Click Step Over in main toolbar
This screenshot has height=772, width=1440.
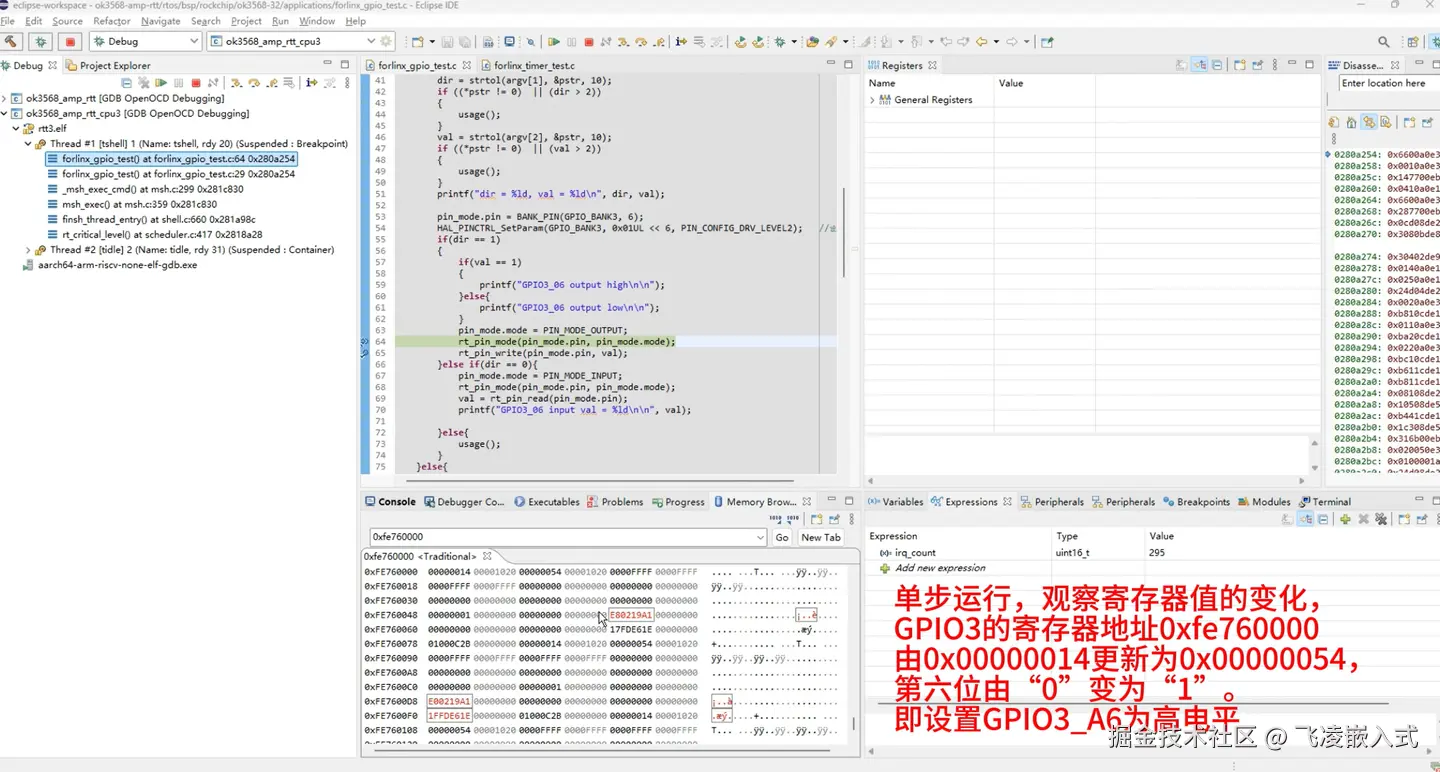(641, 42)
